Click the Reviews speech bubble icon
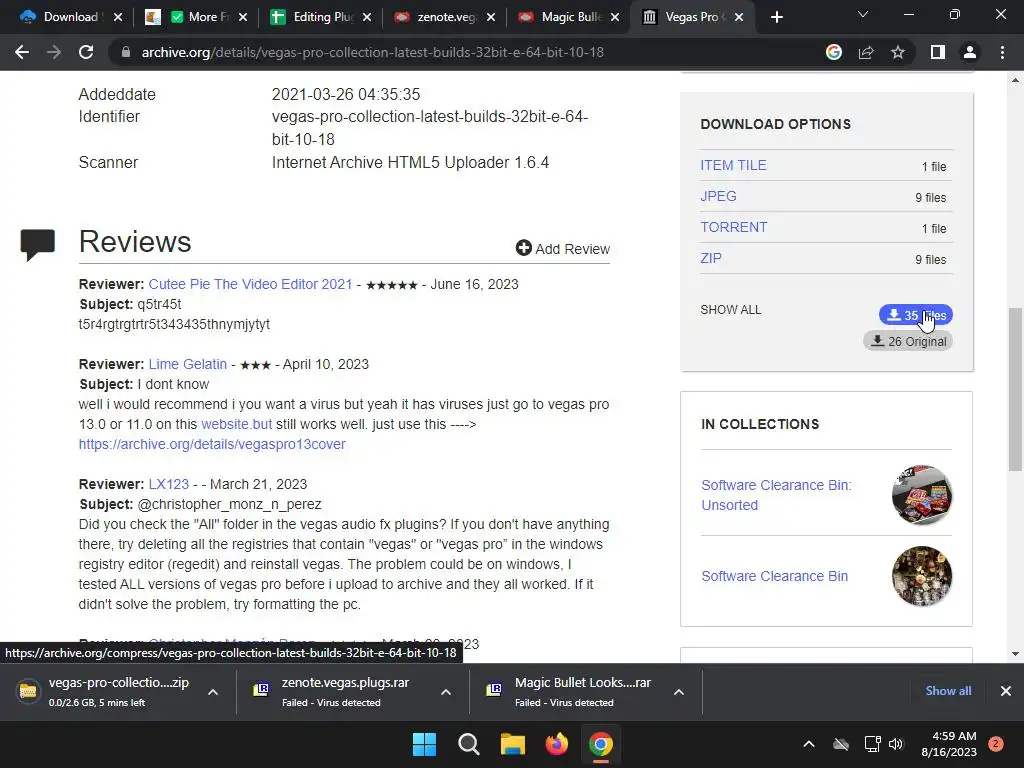The width and height of the screenshot is (1024, 768). tap(37, 244)
